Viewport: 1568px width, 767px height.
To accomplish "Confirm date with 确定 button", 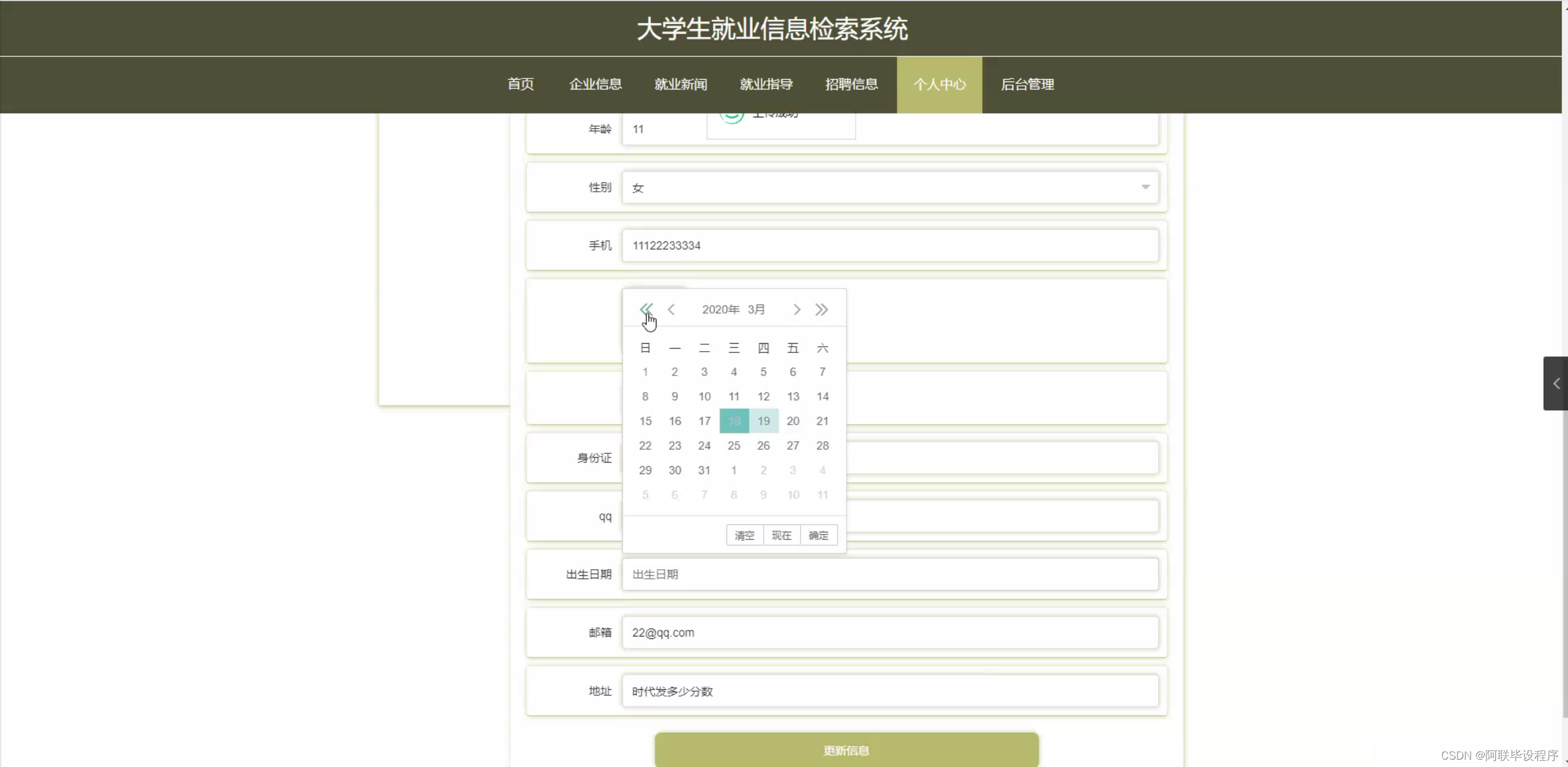I will click(x=818, y=535).
